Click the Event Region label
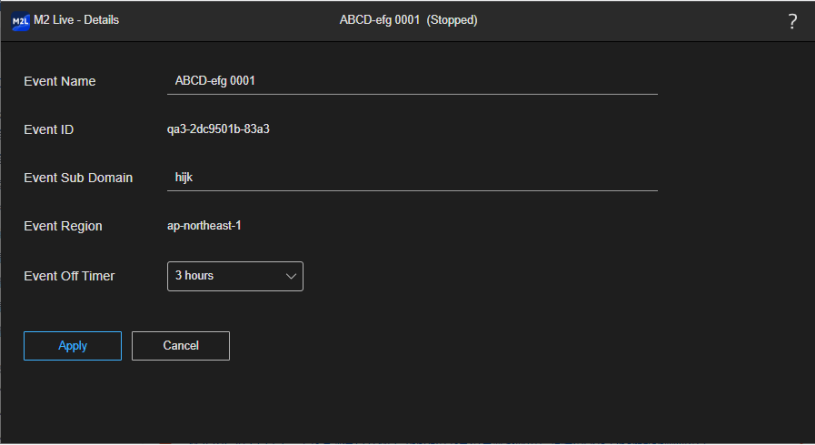The width and height of the screenshot is (815, 445). pos(63,227)
